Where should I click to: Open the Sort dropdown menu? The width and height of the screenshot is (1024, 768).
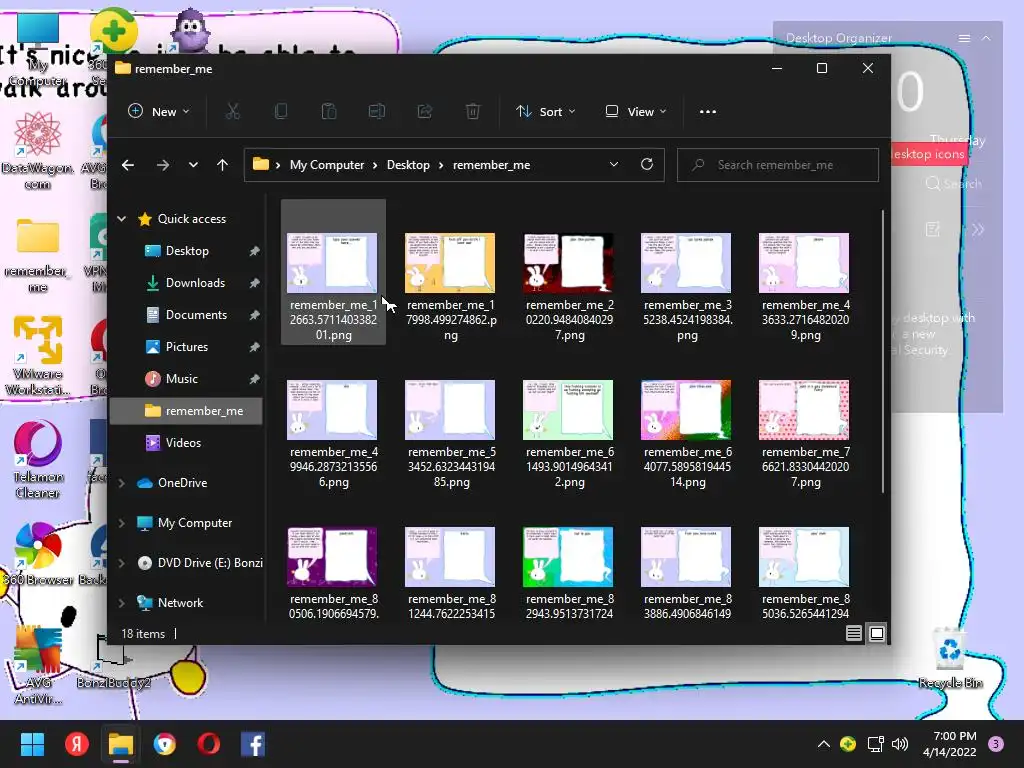(545, 112)
